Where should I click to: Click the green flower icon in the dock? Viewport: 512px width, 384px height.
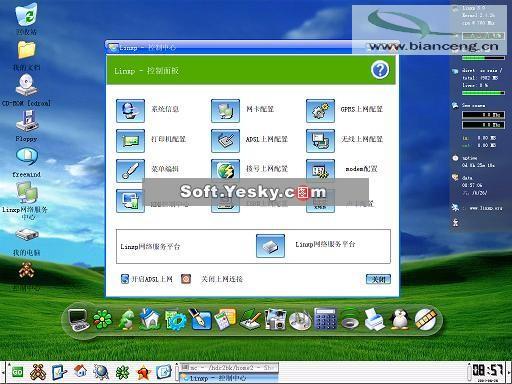(x=103, y=319)
